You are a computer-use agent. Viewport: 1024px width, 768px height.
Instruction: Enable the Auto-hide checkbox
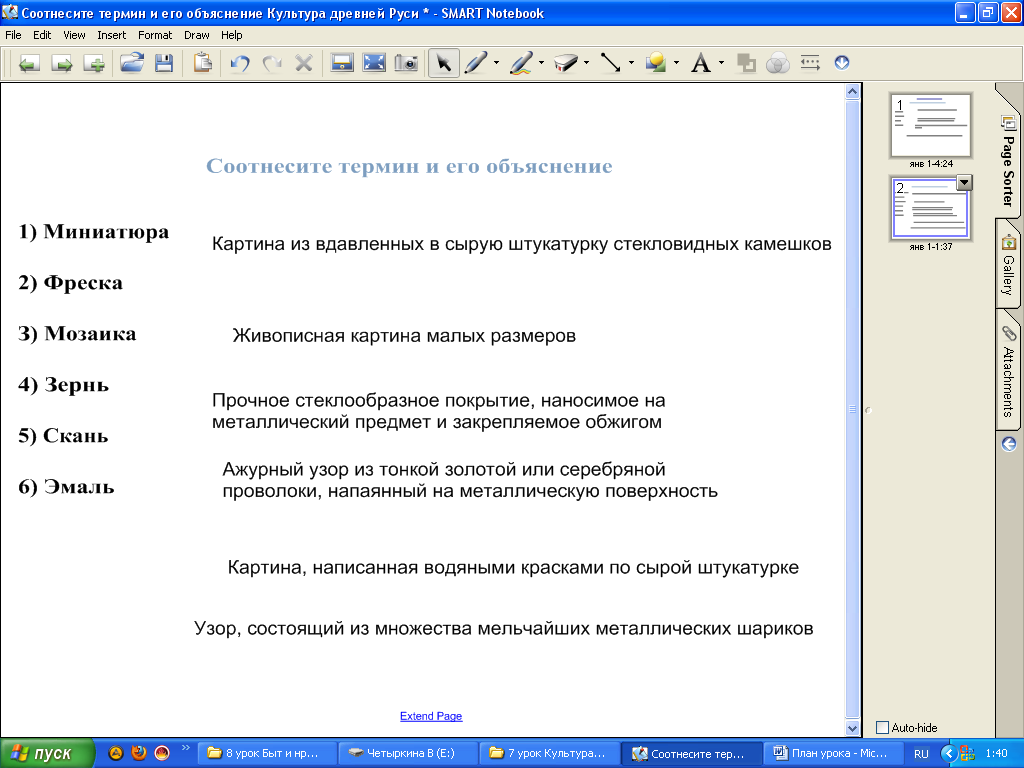point(882,728)
